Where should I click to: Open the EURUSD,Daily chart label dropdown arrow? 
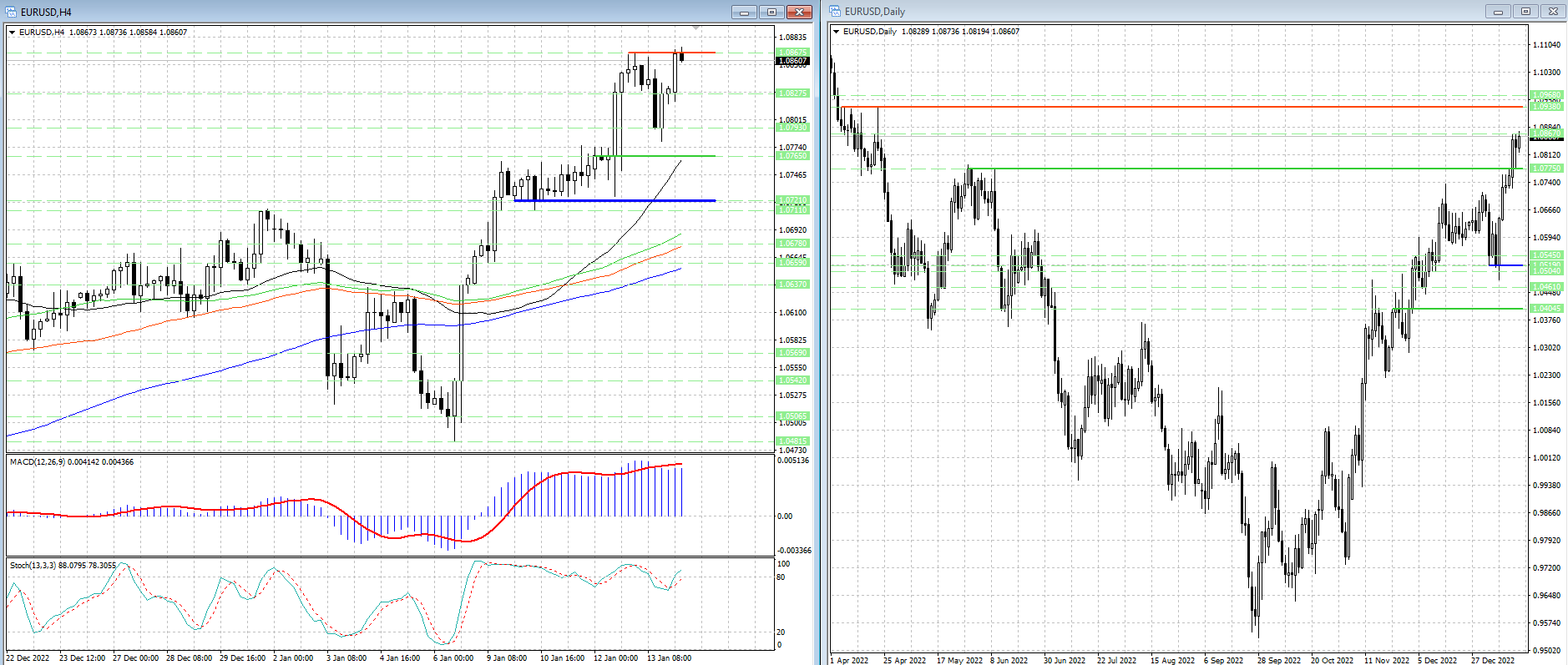click(x=837, y=32)
